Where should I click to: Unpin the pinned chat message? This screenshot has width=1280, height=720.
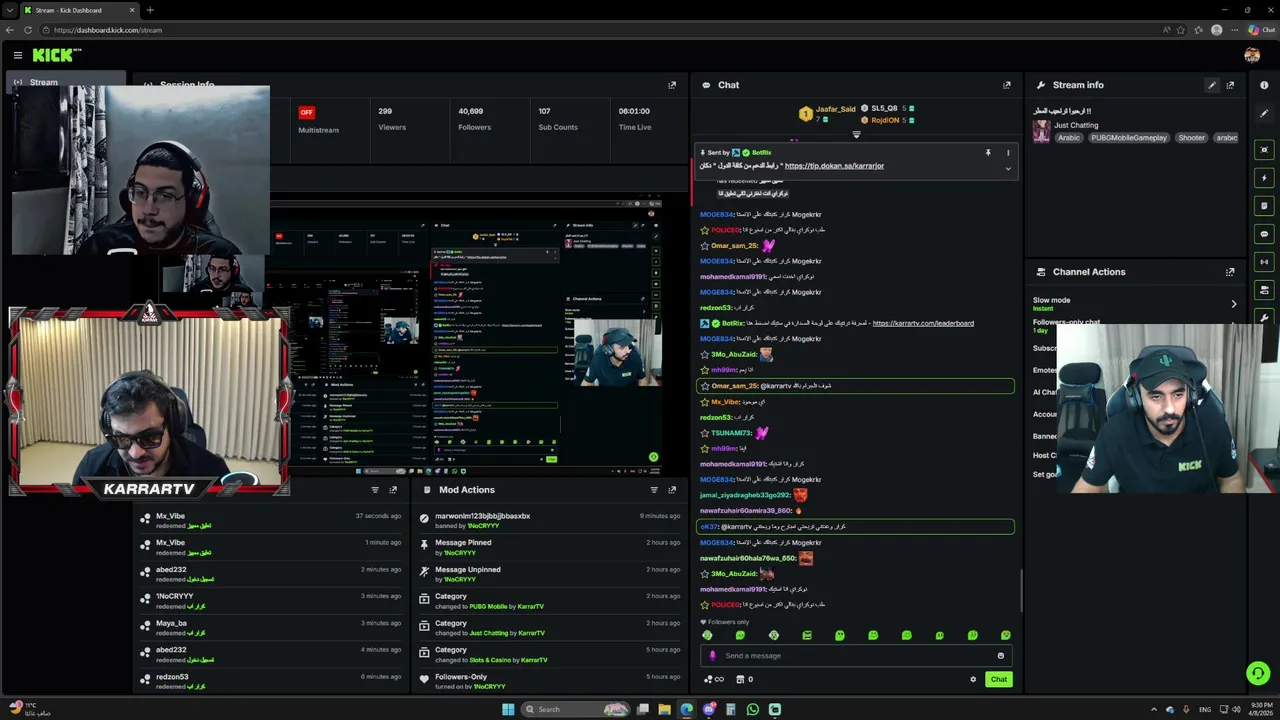988,153
